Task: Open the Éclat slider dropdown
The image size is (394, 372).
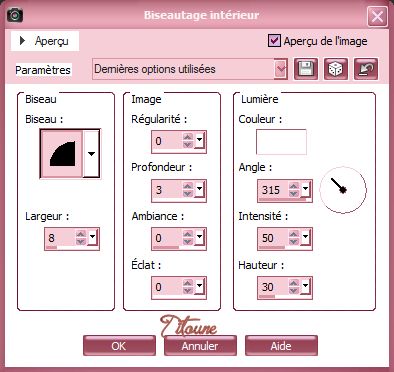Action: coord(199,286)
